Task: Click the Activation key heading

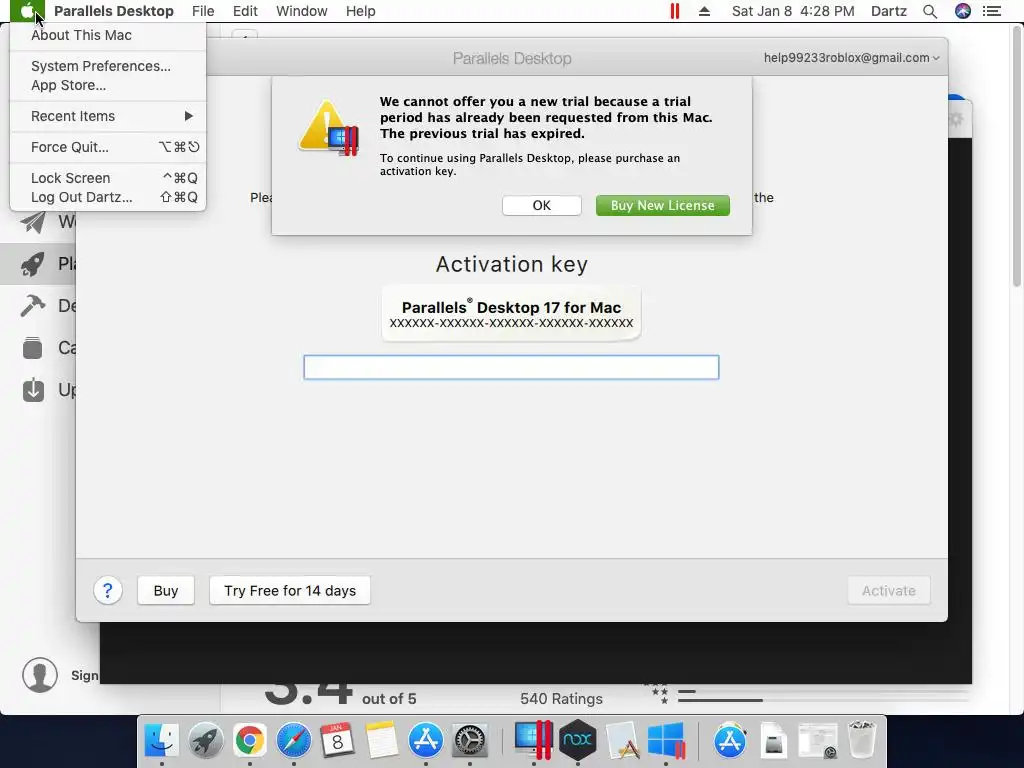Action: [511, 264]
